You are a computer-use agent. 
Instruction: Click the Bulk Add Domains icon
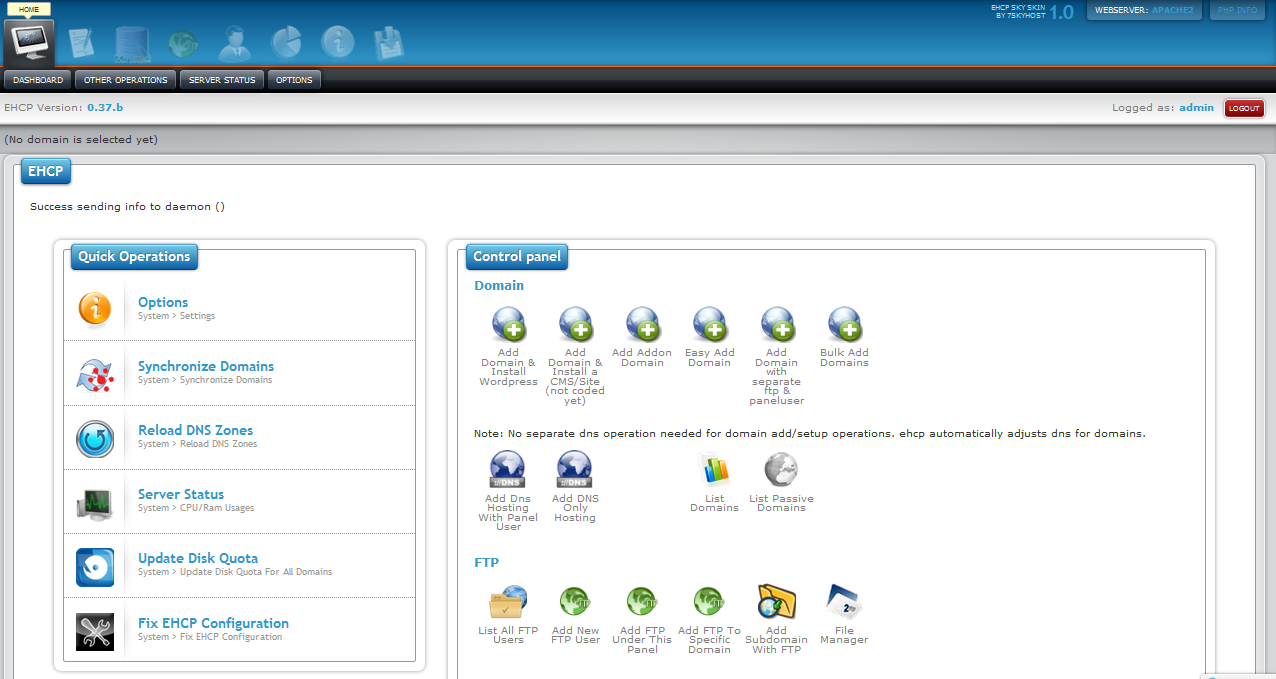coord(844,325)
